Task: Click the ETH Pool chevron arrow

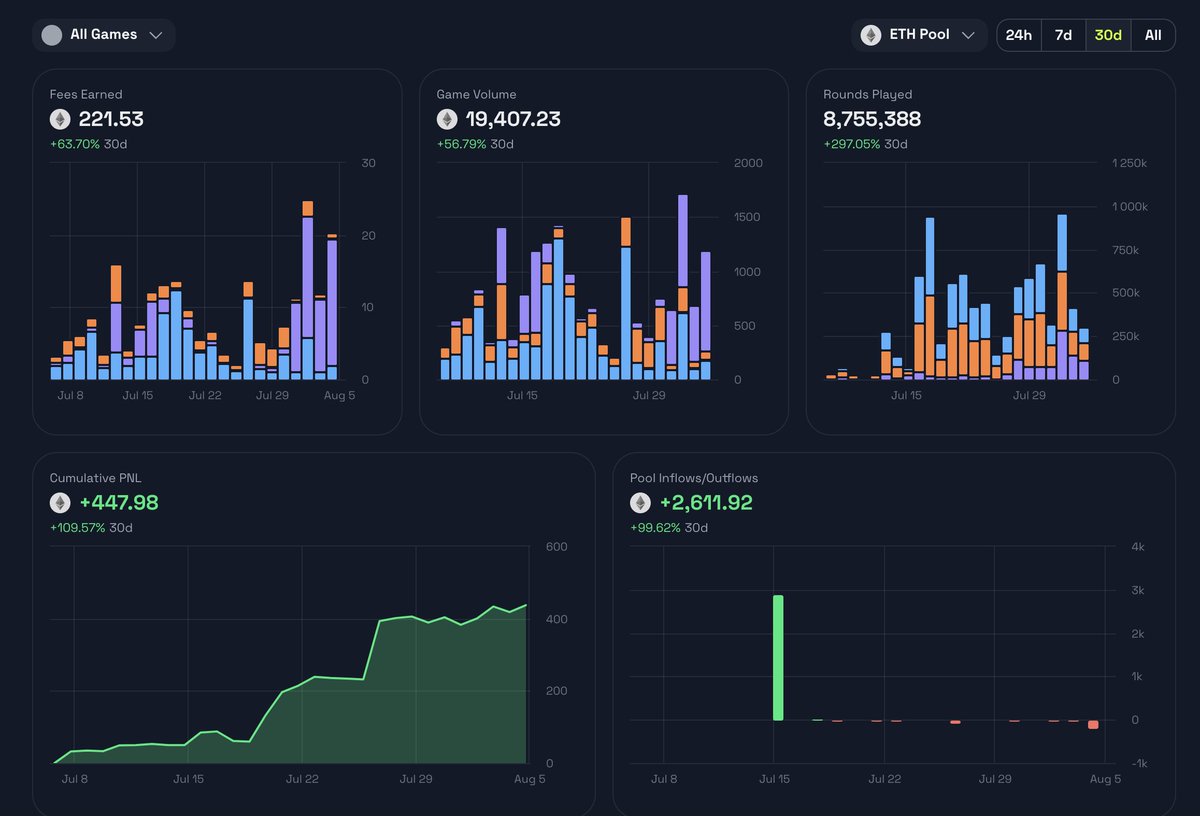Action: click(968, 35)
